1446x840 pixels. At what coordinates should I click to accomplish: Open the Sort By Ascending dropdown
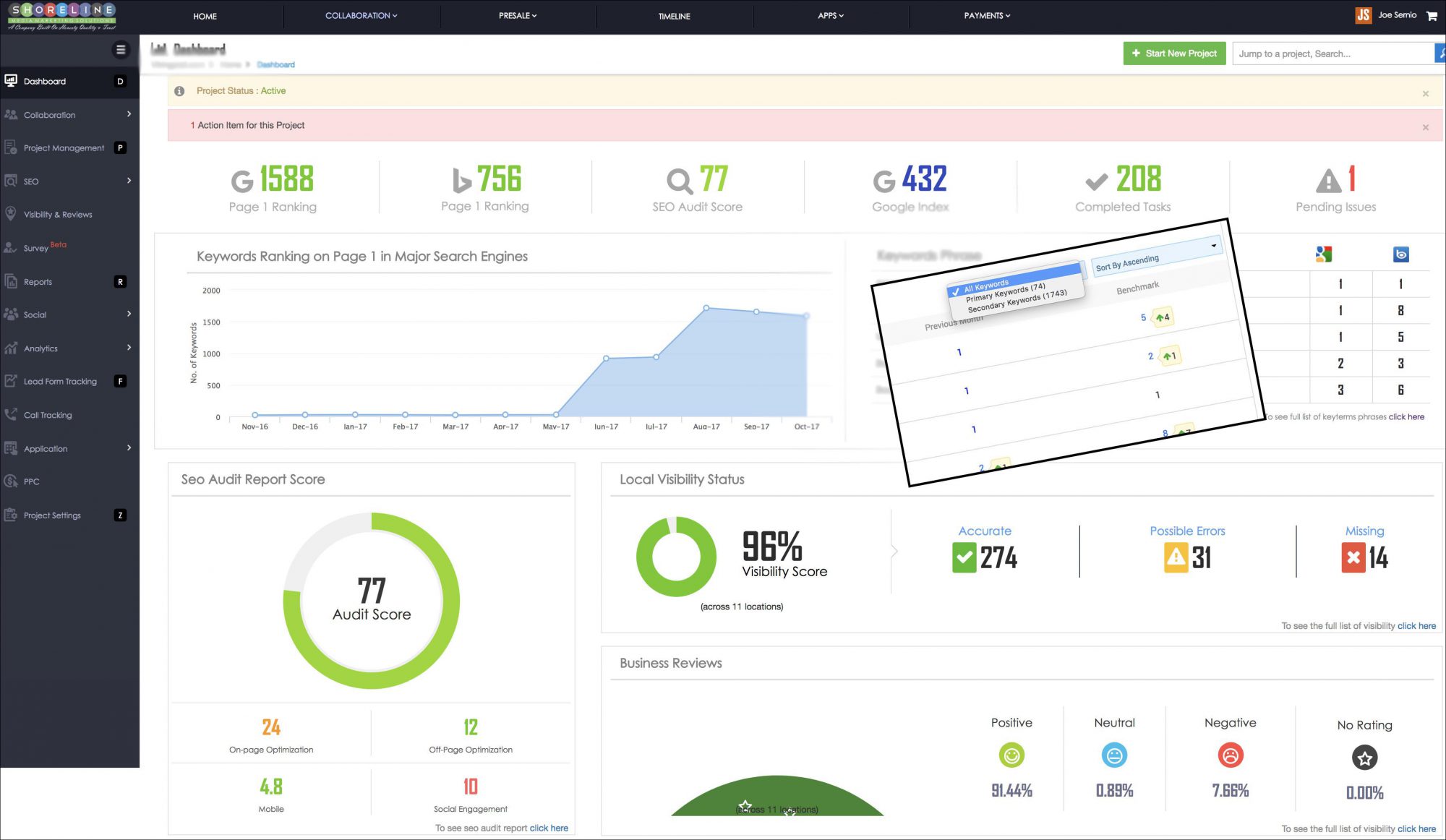(x=1156, y=255)
